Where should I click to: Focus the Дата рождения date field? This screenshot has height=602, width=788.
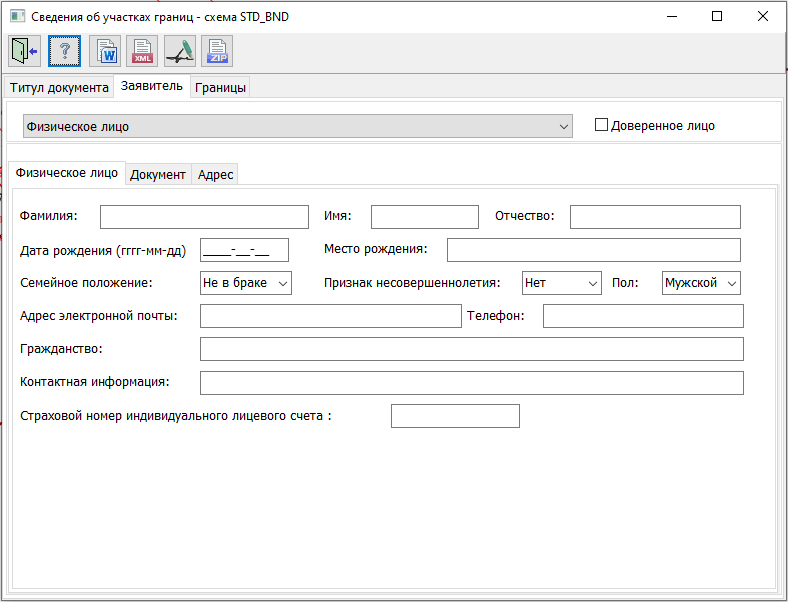[244, 250]
